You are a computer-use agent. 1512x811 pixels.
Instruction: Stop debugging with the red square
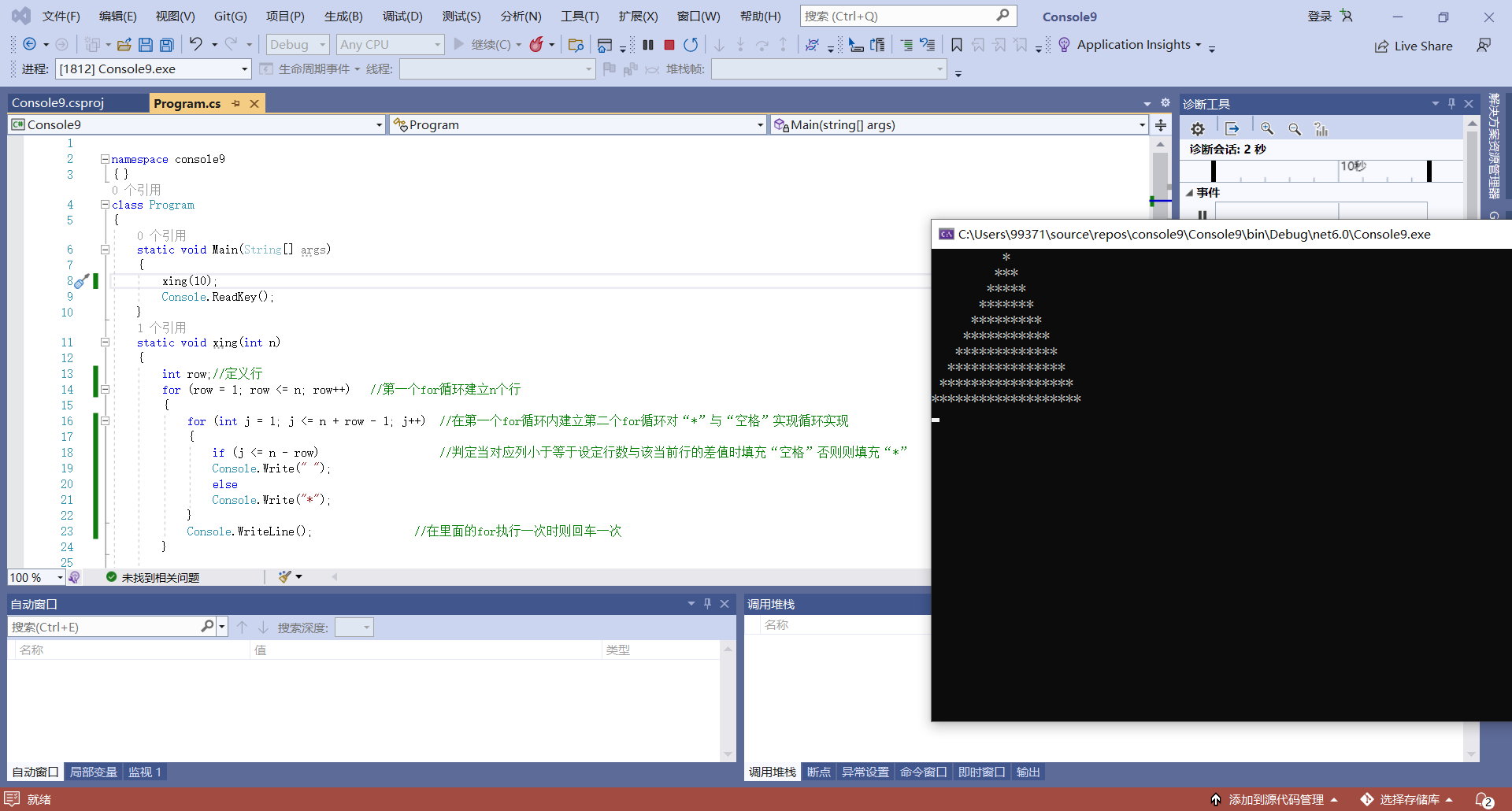tap(669, 45)
